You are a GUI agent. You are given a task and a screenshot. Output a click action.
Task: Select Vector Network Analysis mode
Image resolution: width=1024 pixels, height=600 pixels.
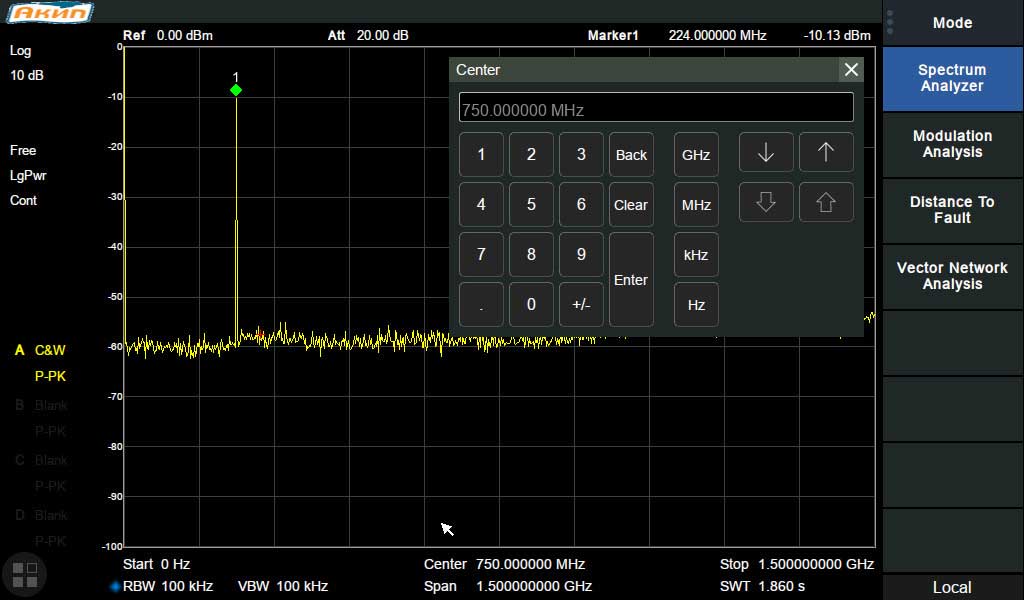pyautogui.click(x=952, y=276)
